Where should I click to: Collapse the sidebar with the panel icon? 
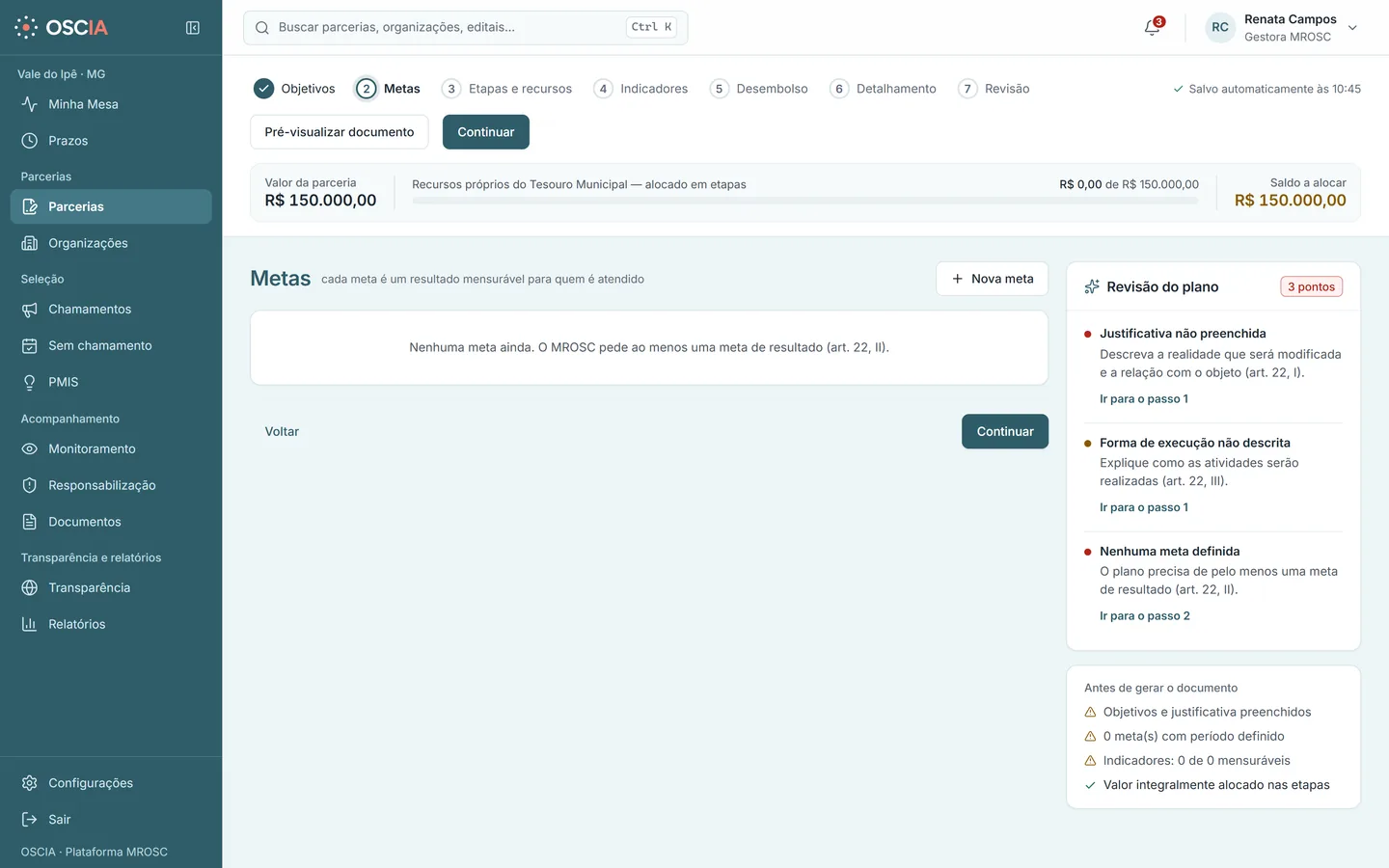click(x=193, y=28)
